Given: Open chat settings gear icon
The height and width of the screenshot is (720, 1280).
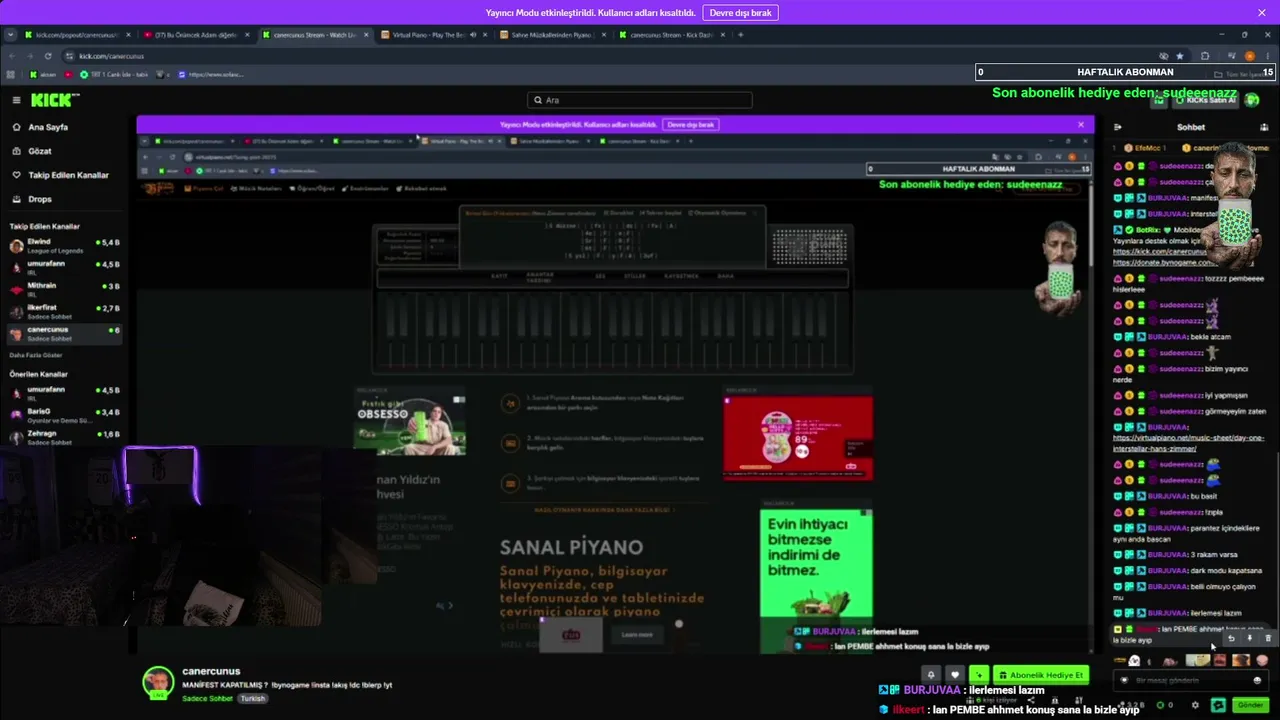Looking at the screenshot, I should click(x=1195, y=705).
